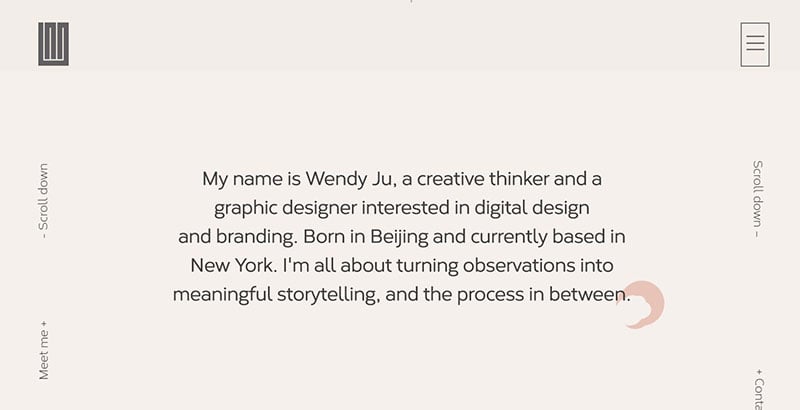This screenshot has width=800, height=410.
Task: Click the pink crescent cursor shape
Action: [641, 305]
